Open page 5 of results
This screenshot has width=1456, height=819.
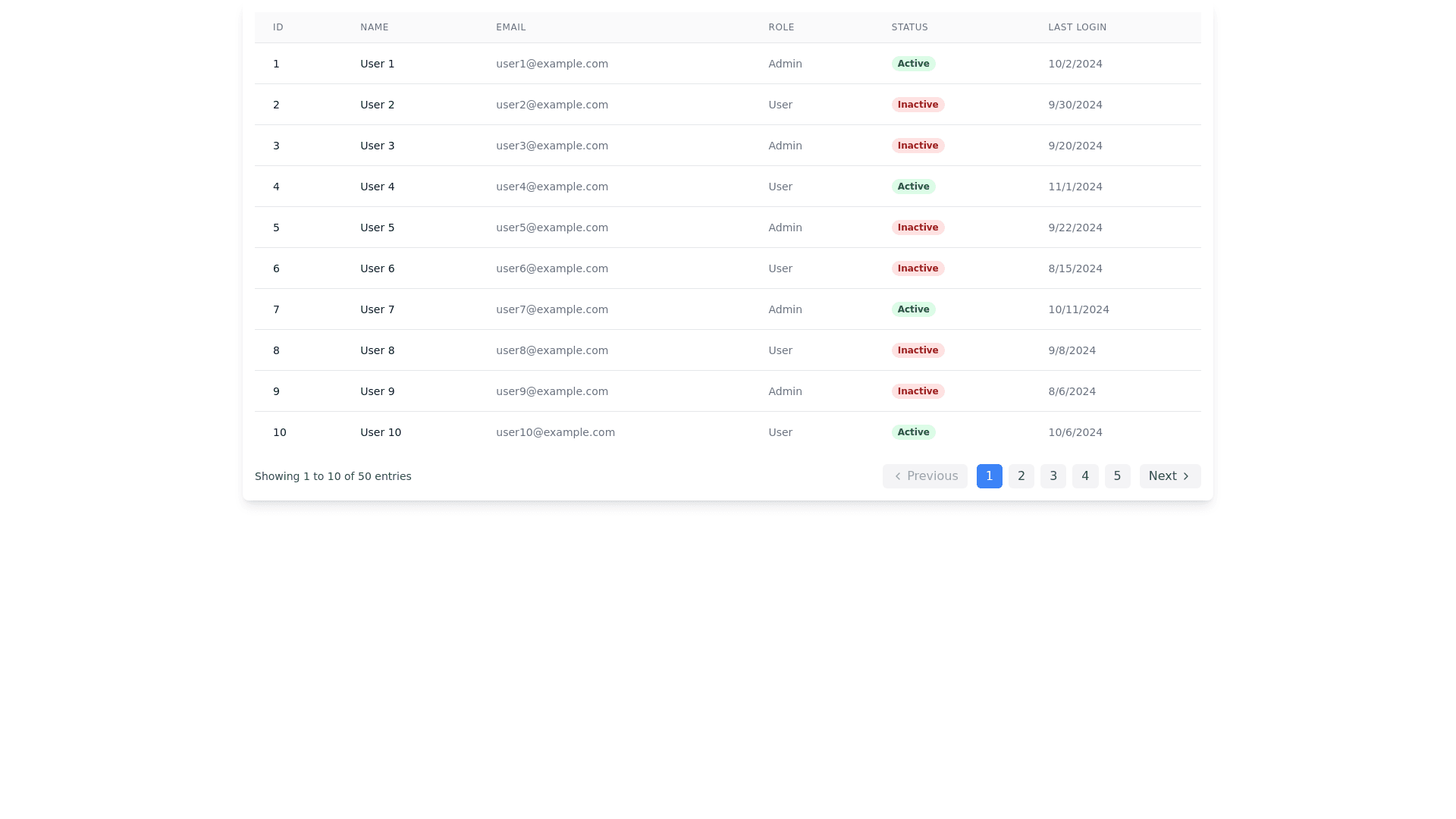click(1117, 476)
